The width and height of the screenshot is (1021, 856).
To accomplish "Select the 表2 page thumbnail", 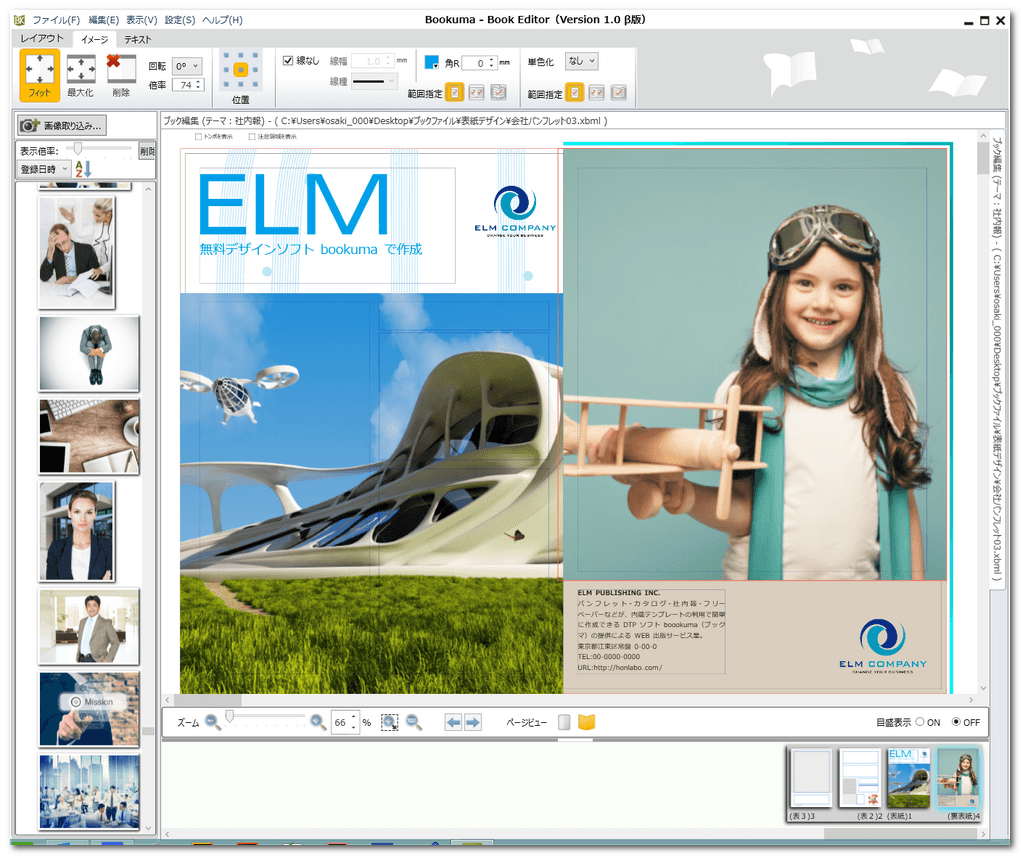I will point(859,777).
